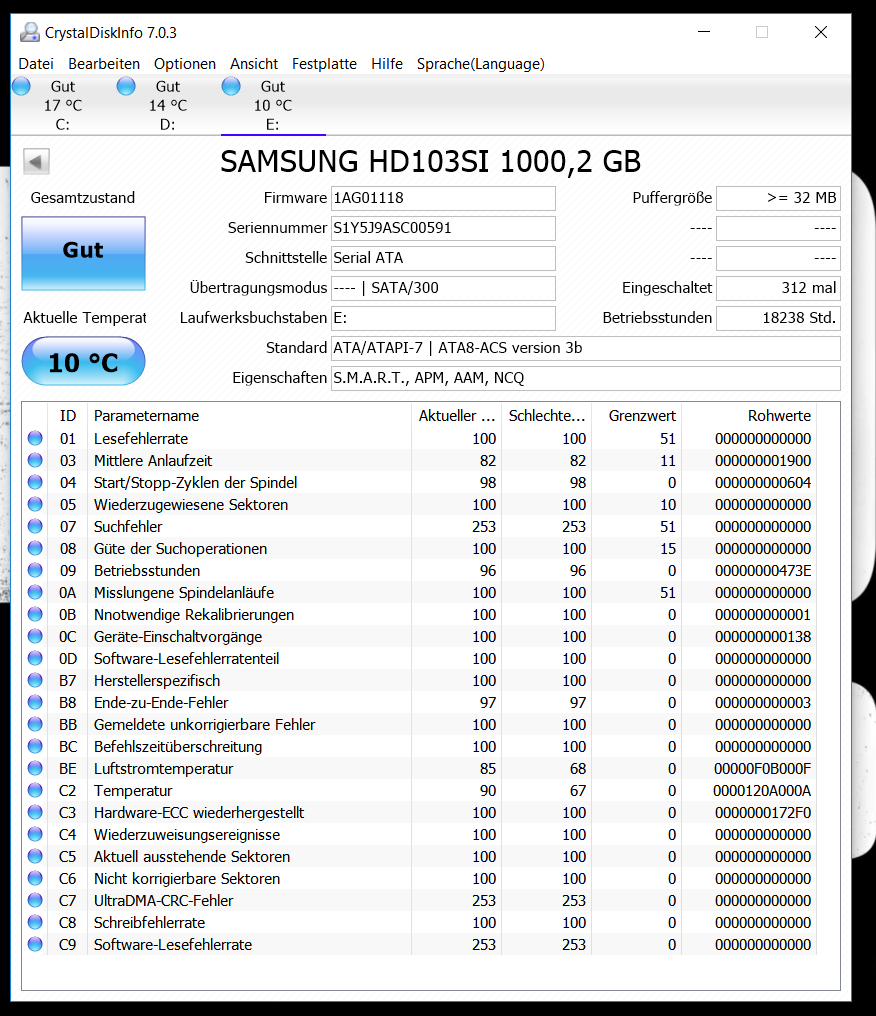Click the Übertragungsmodus field SATA/300
This screenshot has width=876, height=1016.
click(x=443, y=288)
